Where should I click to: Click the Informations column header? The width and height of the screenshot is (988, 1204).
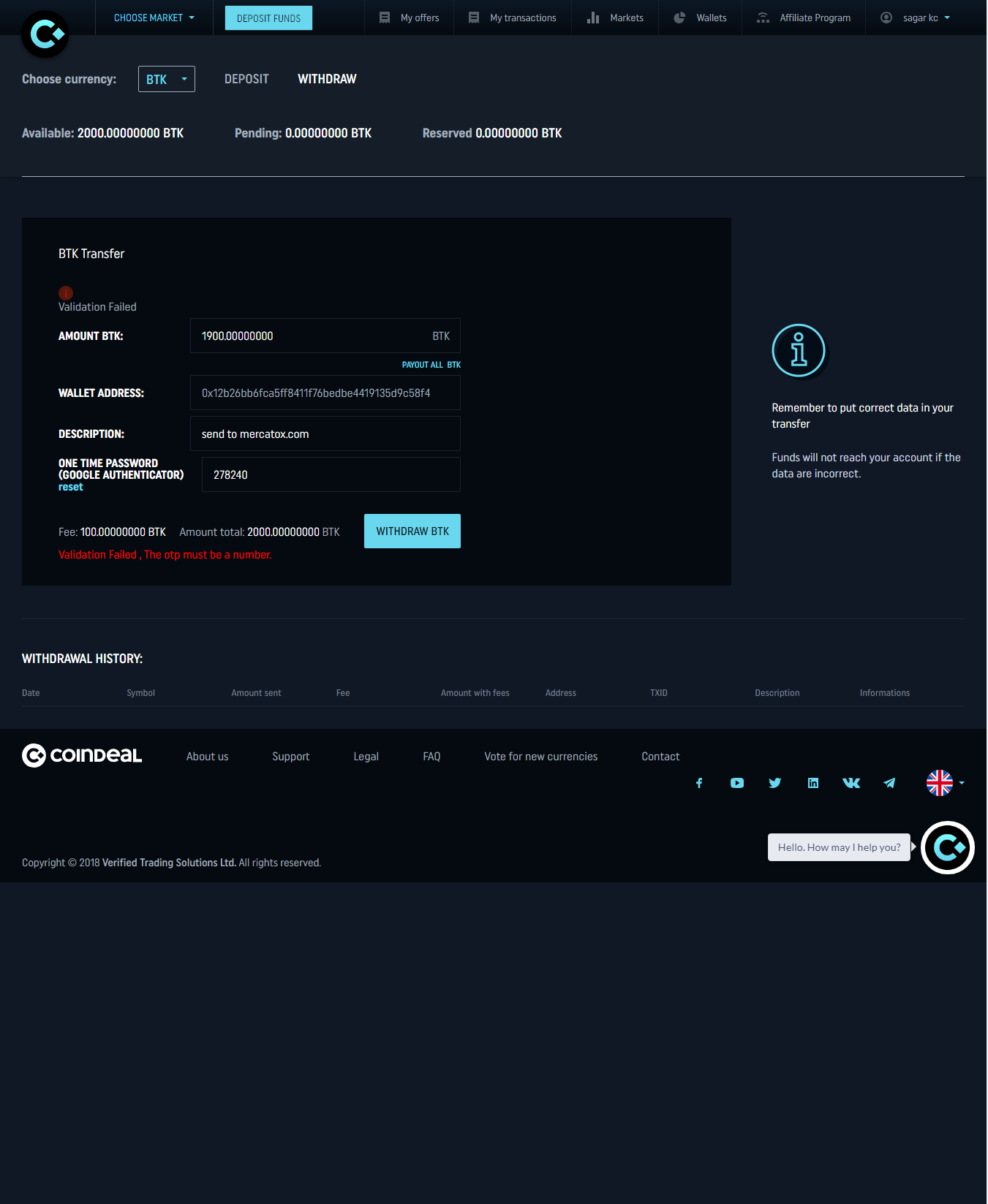(885, 693)
